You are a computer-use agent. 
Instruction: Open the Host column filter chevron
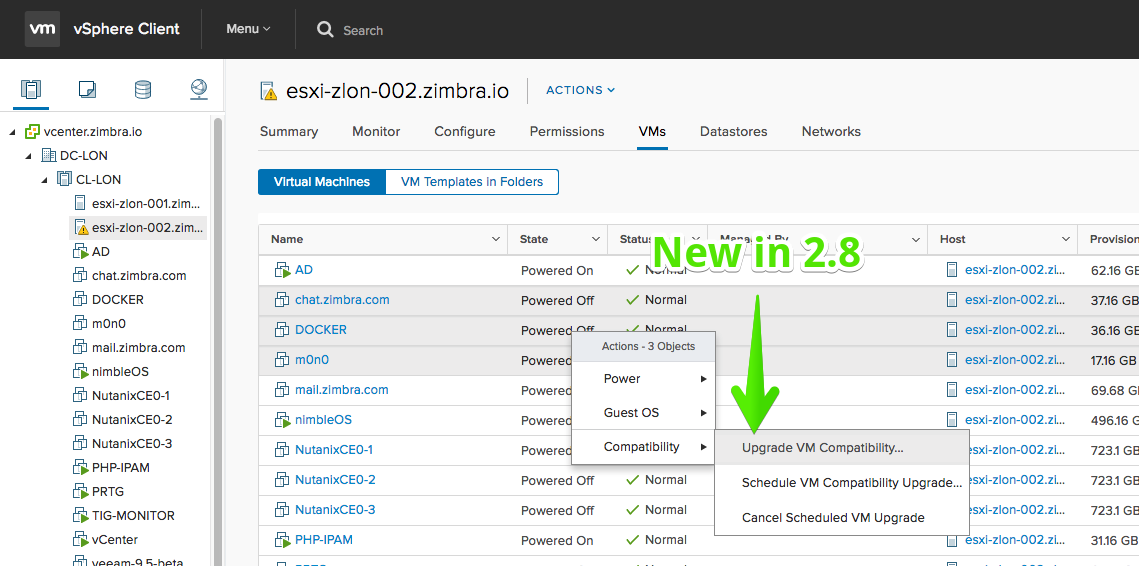(x=1066, y=239)
